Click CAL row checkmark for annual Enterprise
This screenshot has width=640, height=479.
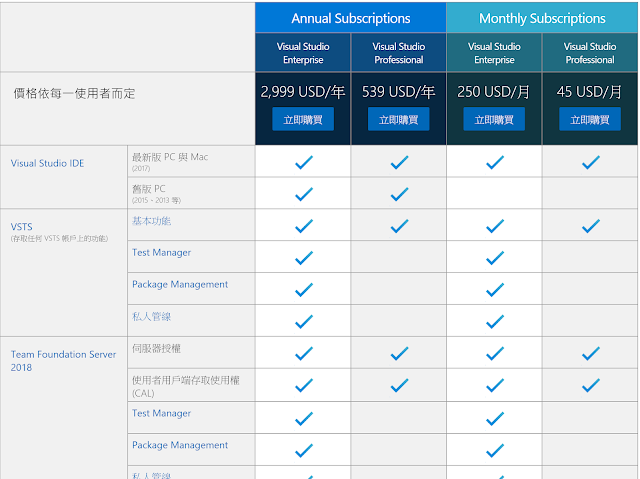click(x=304, y=386)
